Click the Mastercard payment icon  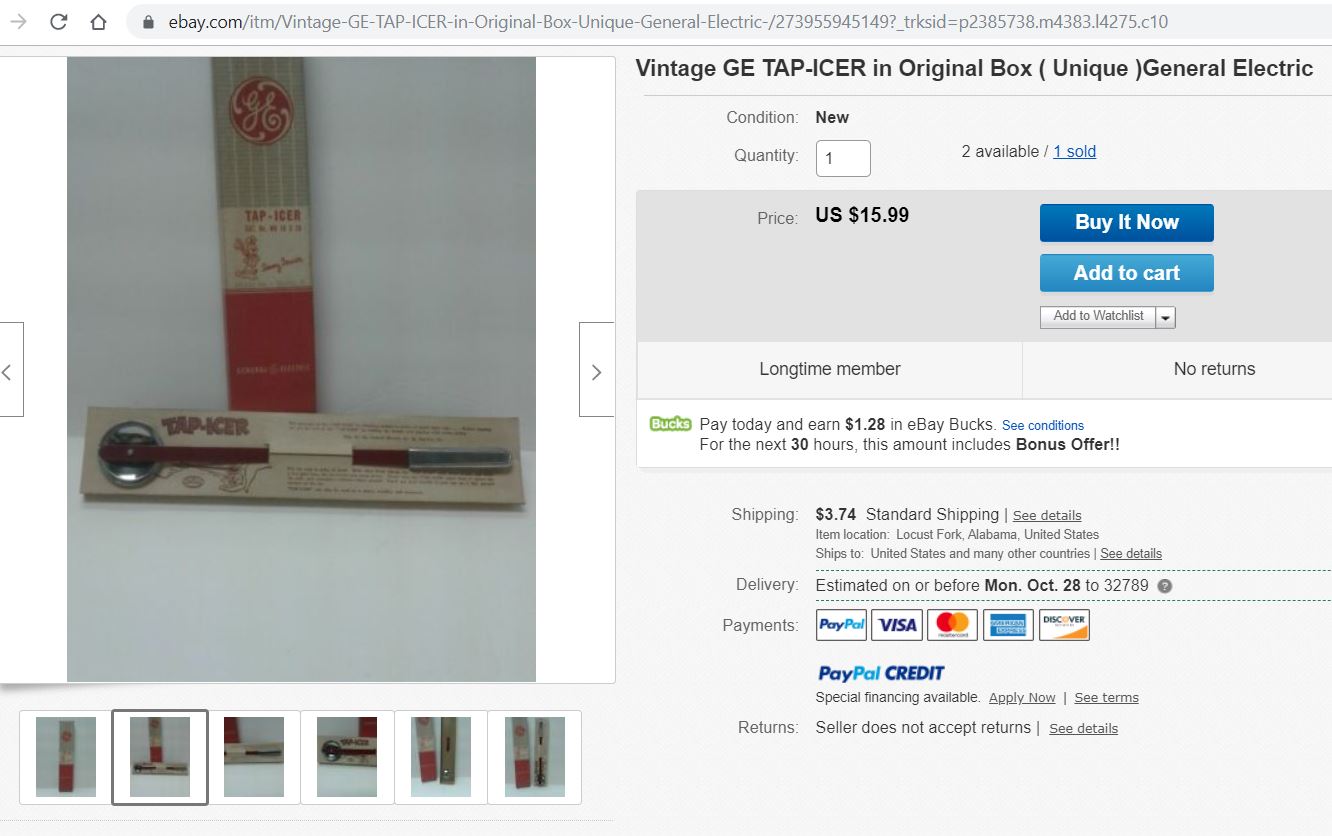pos(952,625)
